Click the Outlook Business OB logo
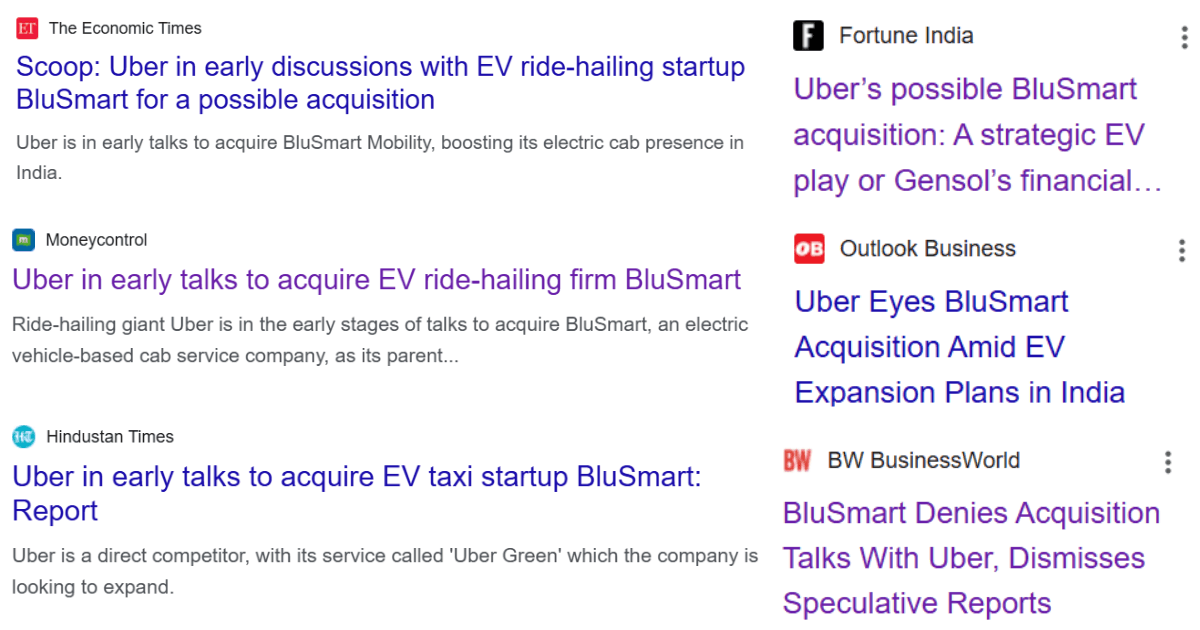Viewport: 1200px width, 630px height. coord(809,249)
